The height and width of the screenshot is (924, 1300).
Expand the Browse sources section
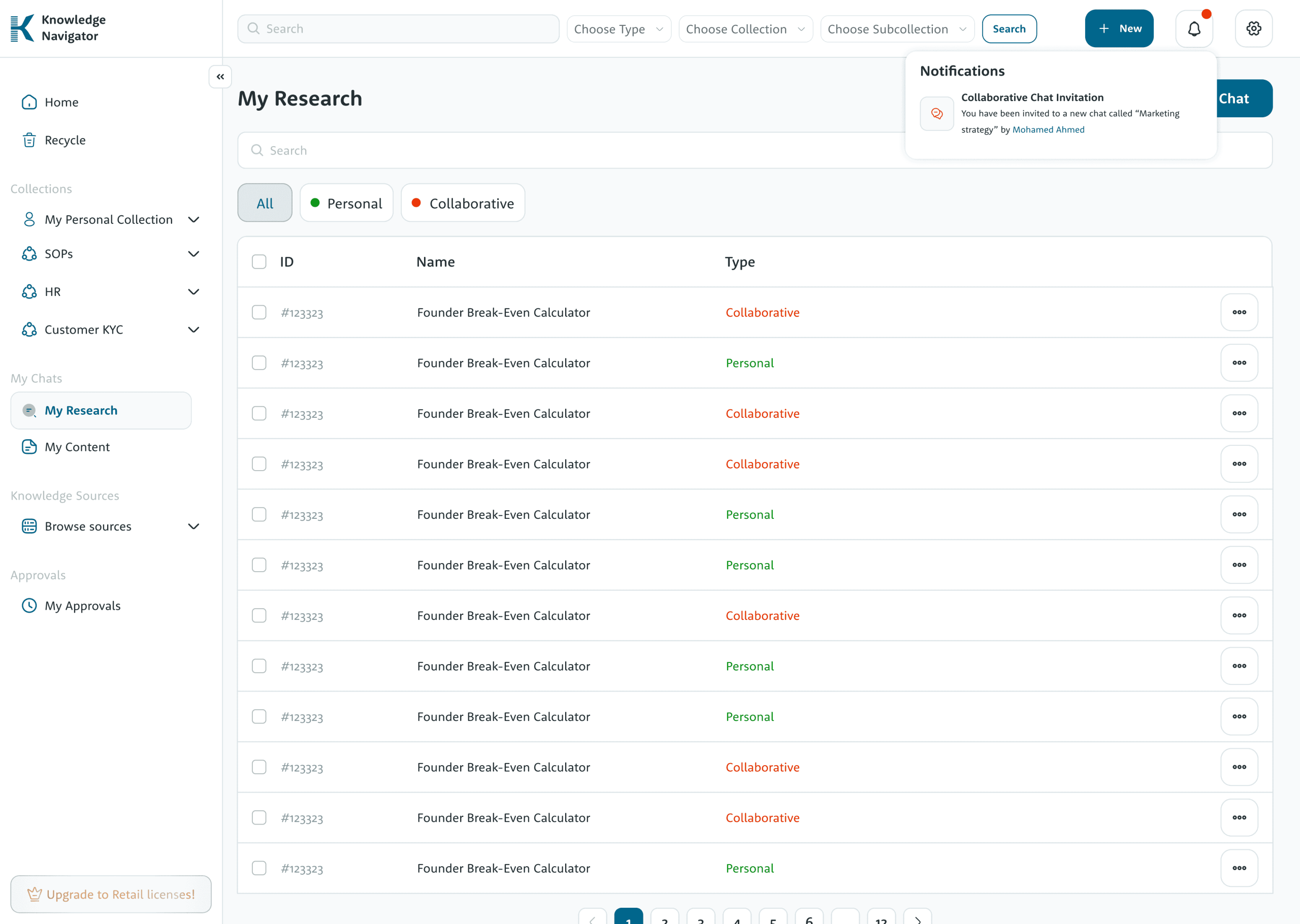pyautogui.click(x=193, y=526)
